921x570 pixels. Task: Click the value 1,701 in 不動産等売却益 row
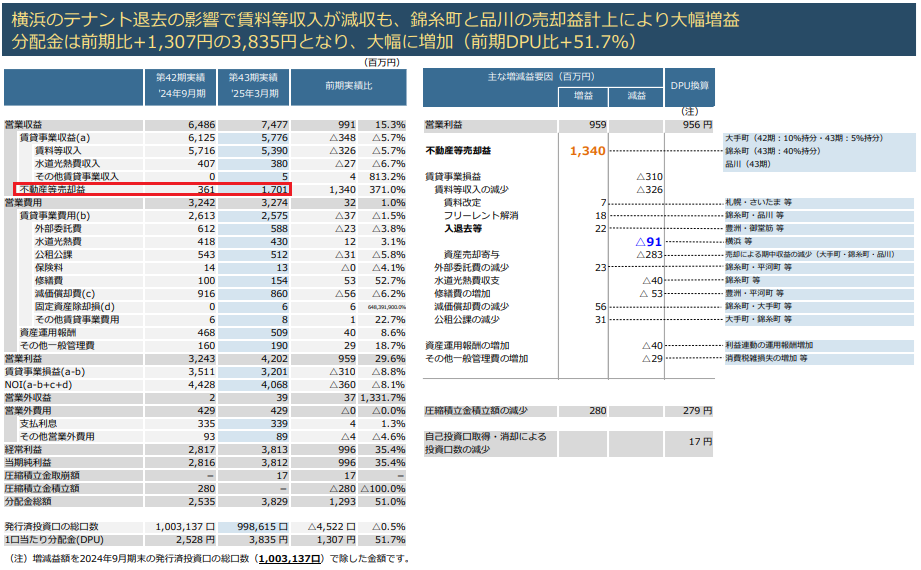274,189
